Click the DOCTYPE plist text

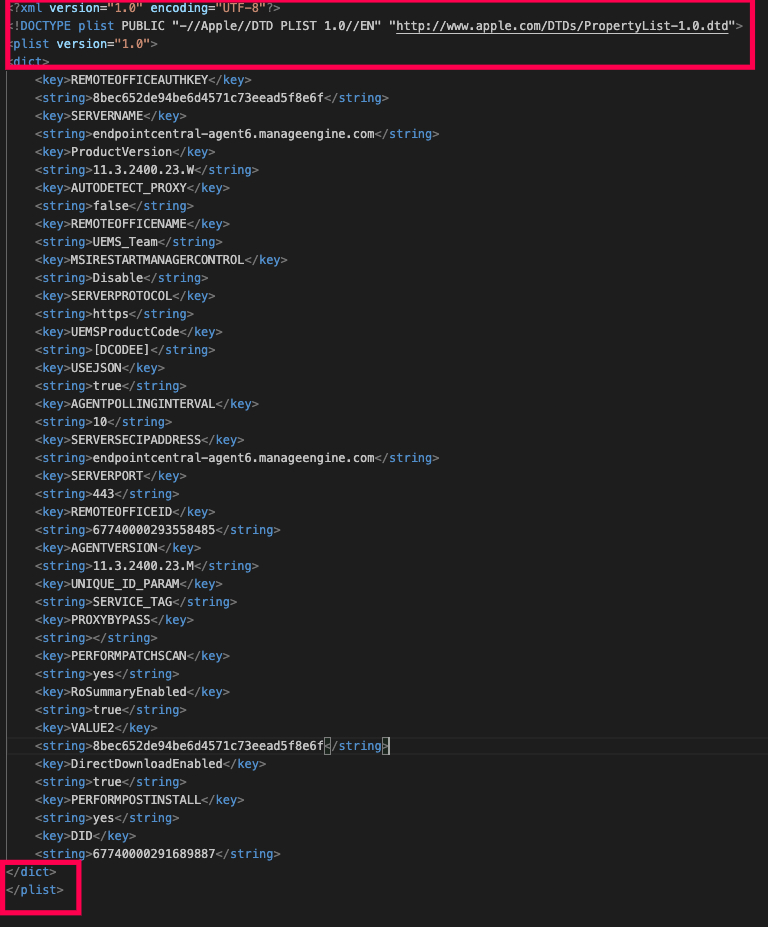coord(67,26)
